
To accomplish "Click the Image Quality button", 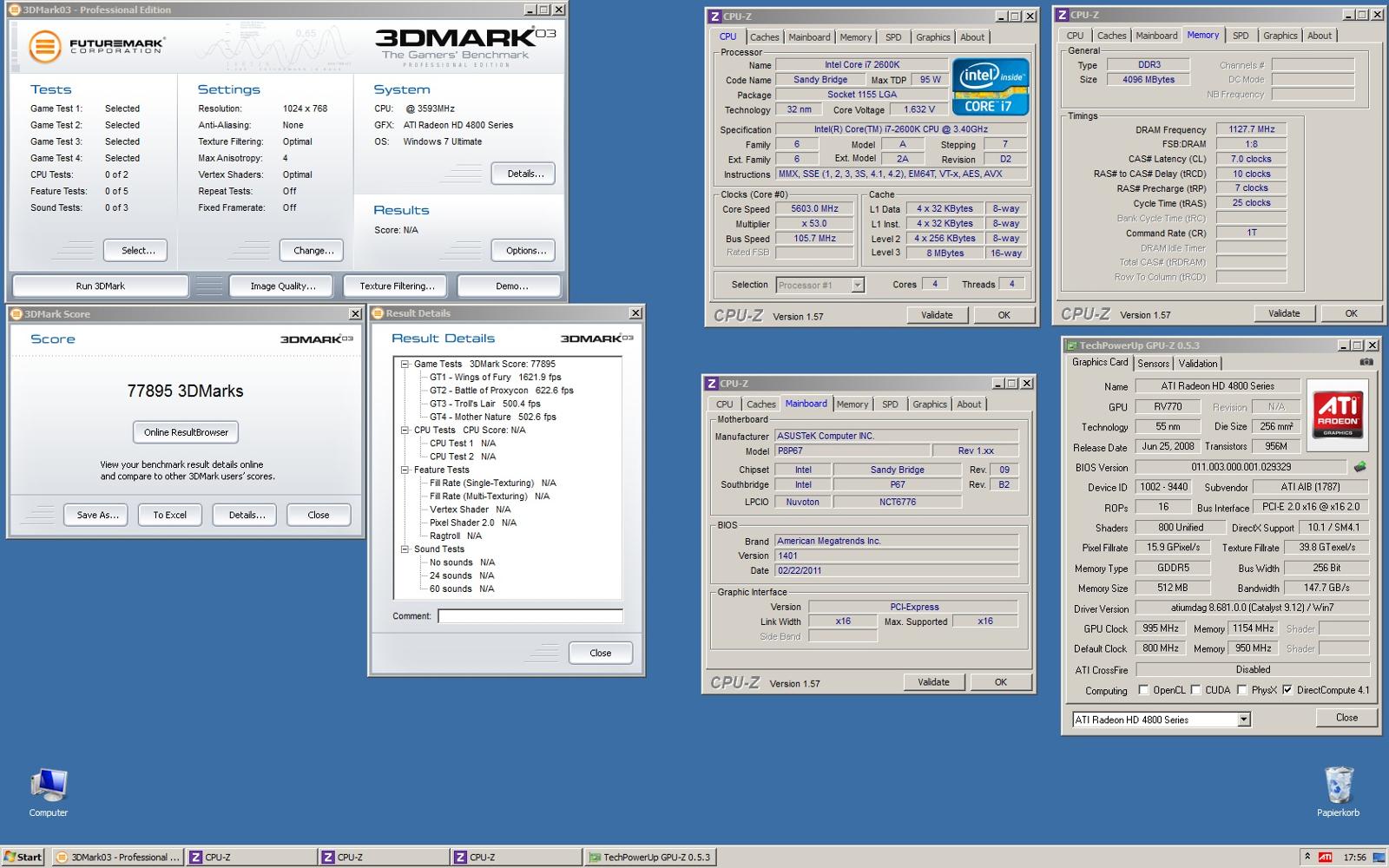I will (x=283, y=286).
